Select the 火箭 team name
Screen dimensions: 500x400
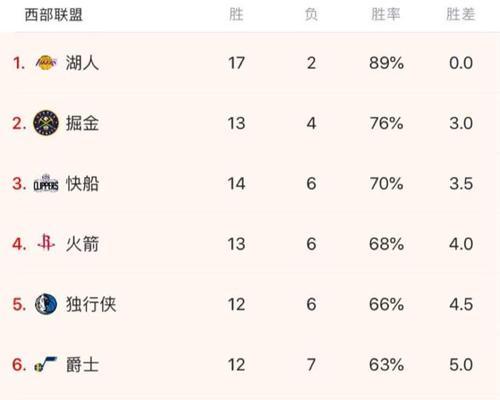82,244
